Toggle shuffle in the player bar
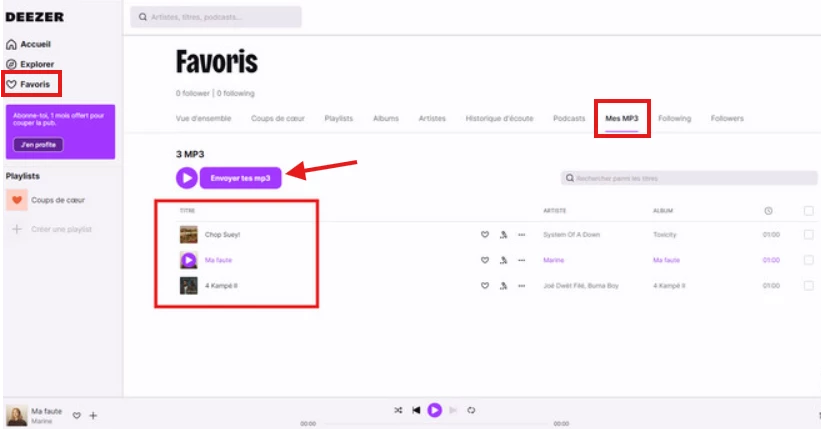821x429 pixels. (398, 410)
